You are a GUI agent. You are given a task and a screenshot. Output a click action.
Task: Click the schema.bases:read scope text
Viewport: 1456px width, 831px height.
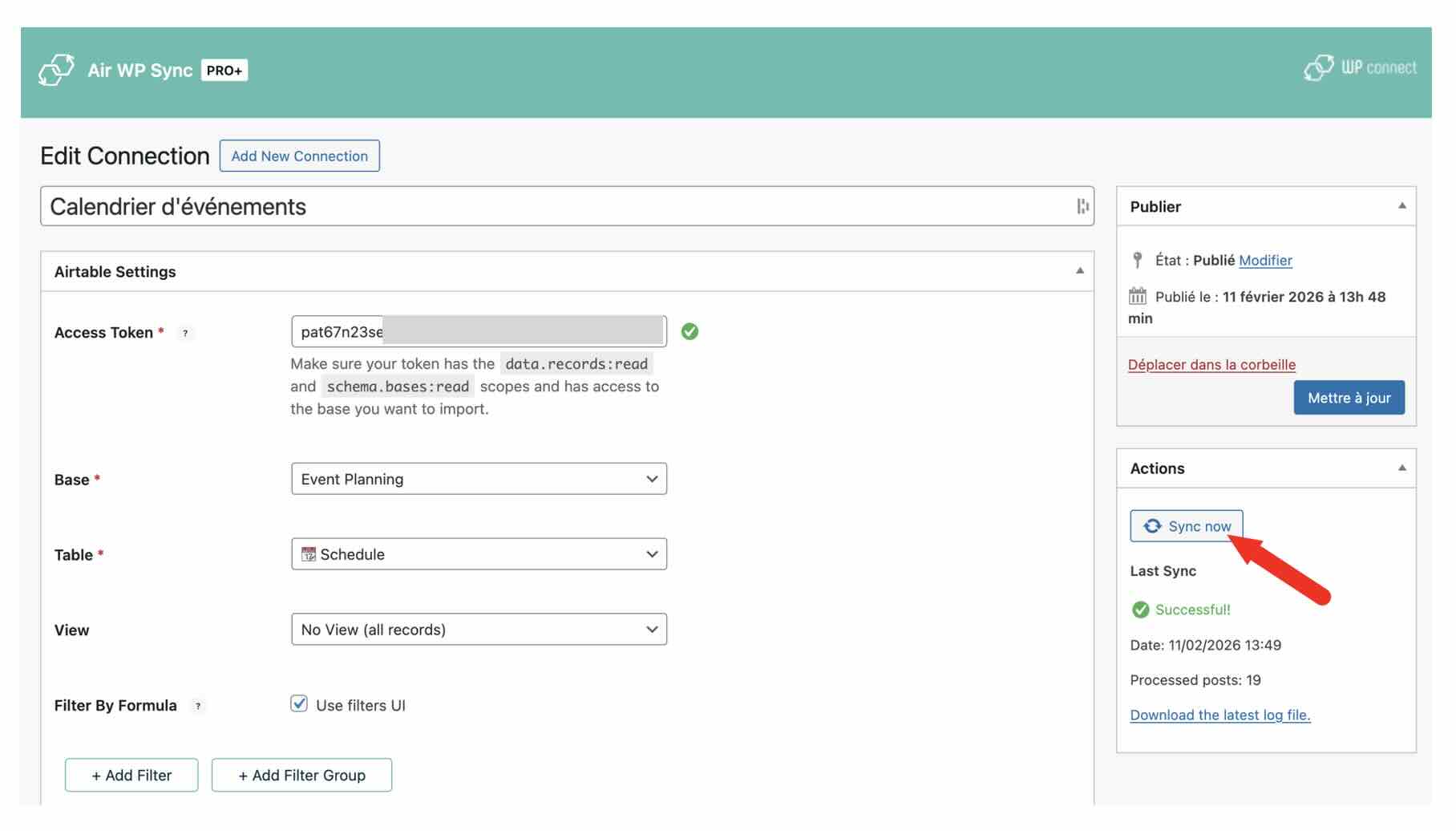click(x=398, y=387)
